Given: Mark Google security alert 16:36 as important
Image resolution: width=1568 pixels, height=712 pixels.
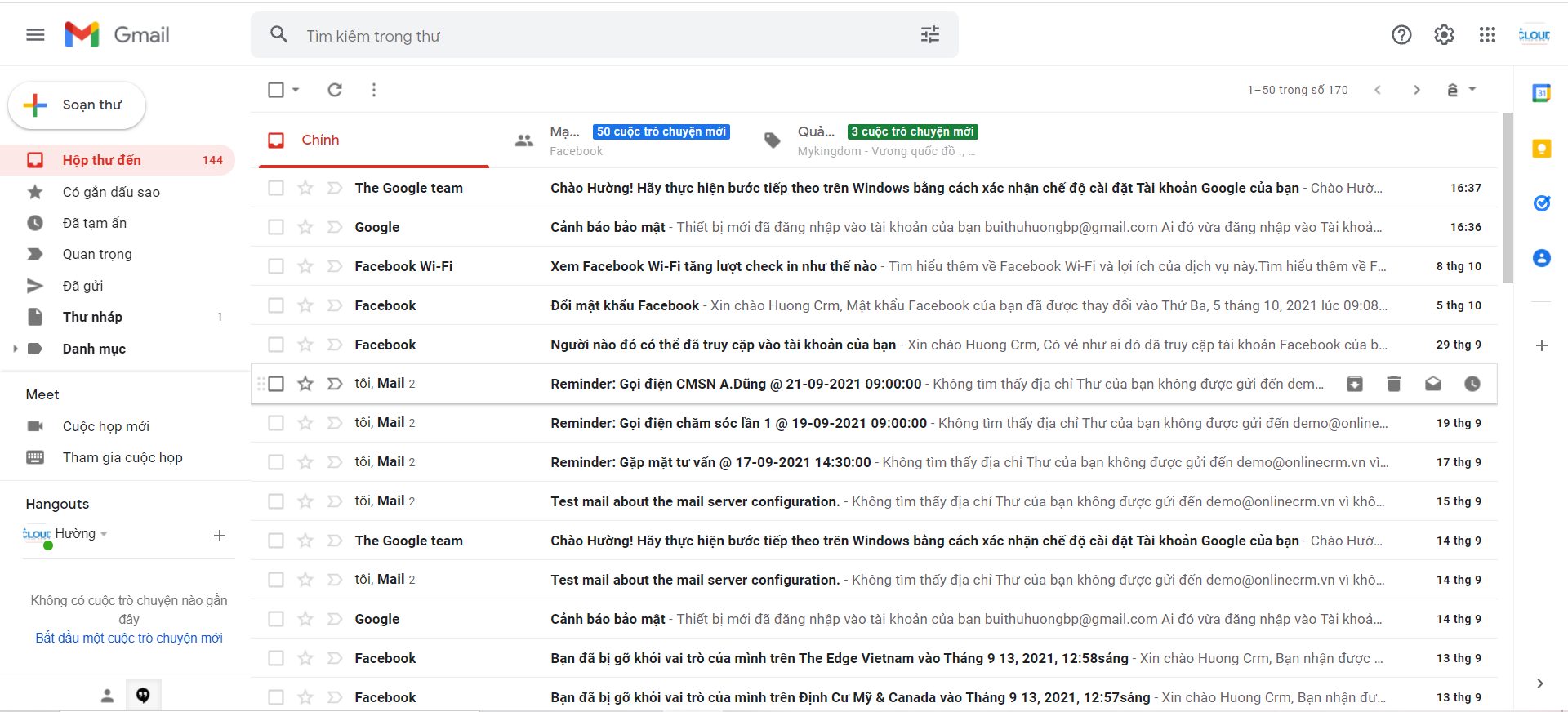Looking at the screenshot, I should (x=334, y=227).
